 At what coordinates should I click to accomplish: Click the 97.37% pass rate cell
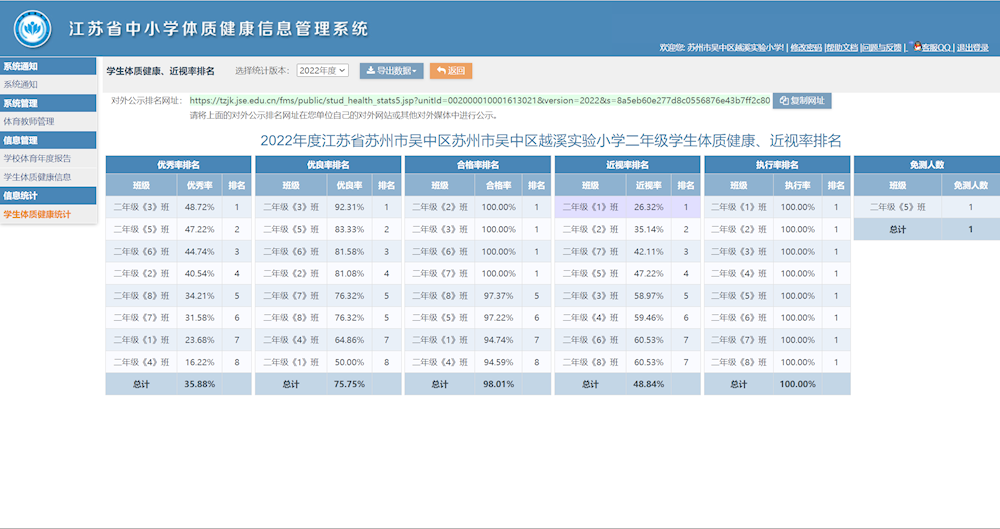(x=499, y=295)
